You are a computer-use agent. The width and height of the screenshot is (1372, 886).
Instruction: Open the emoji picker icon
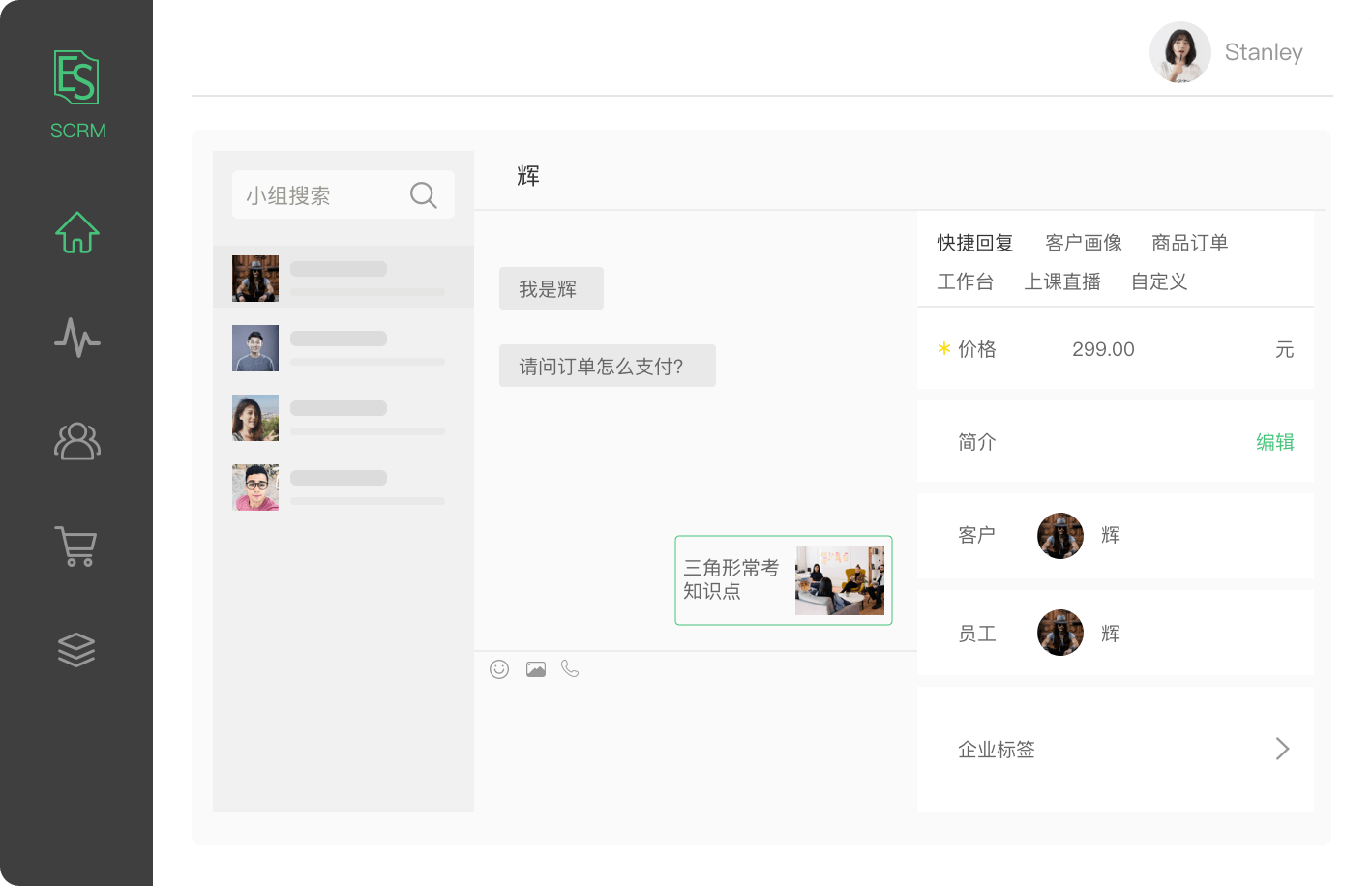[x=499, y=669]
